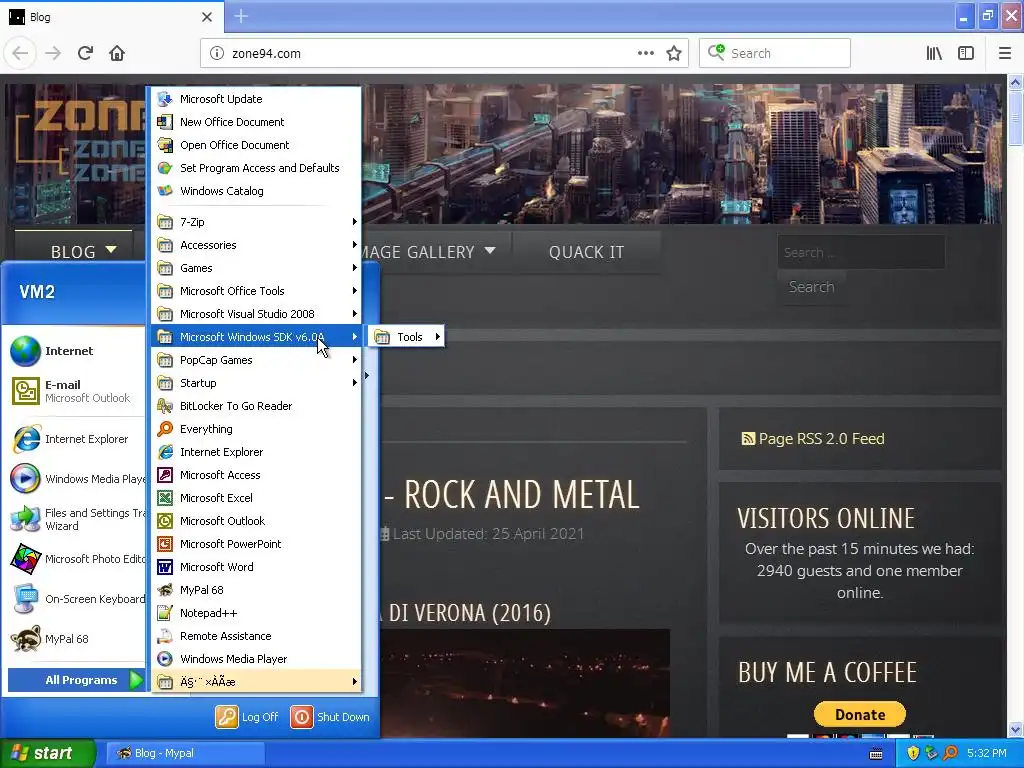1024x768 pixels.
Task: Click the Everything magnifier tray icon
Action: point(950,753)
